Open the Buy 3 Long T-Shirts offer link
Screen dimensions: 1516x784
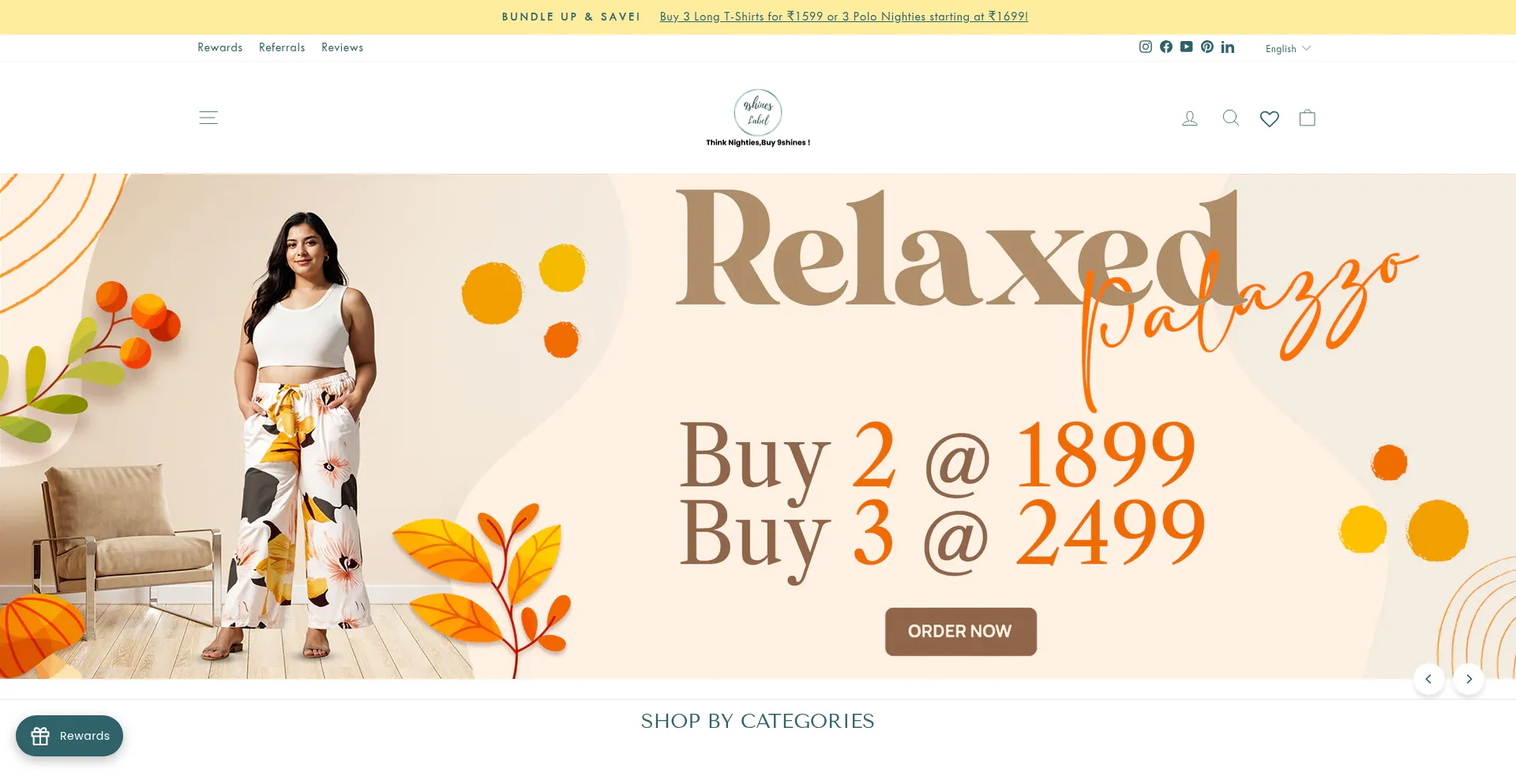tap(843, 17)
